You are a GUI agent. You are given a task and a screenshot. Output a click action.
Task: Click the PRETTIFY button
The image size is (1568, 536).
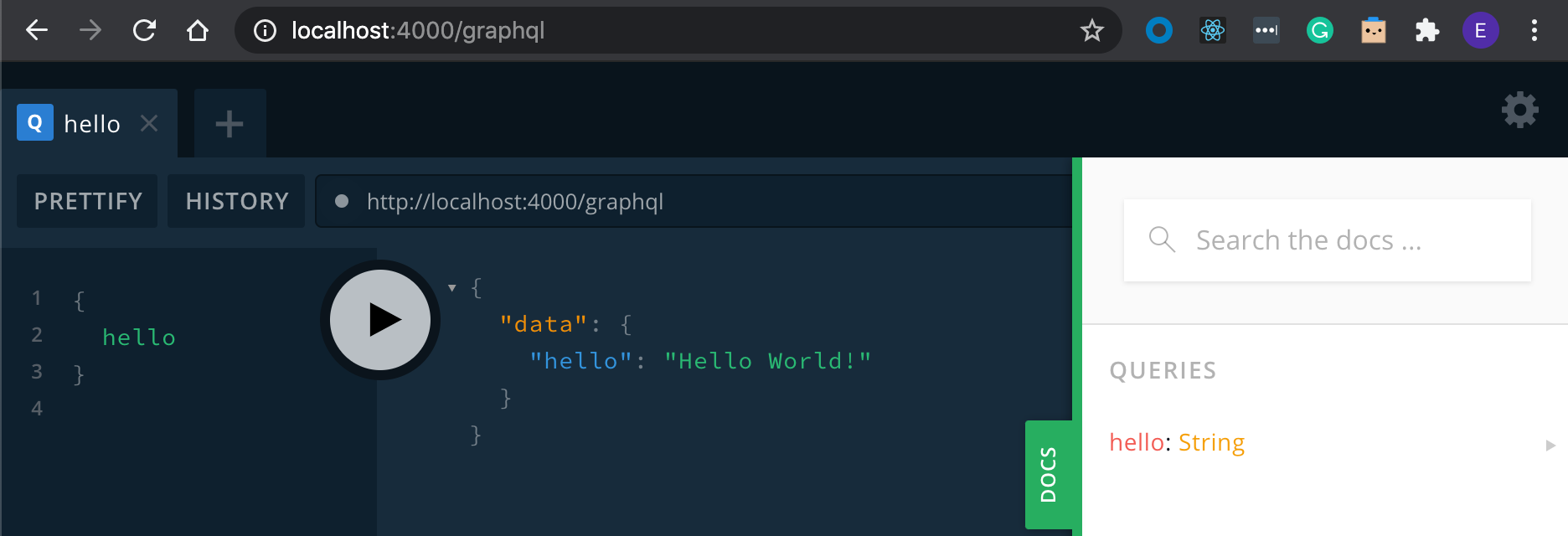tap(87, 201)
